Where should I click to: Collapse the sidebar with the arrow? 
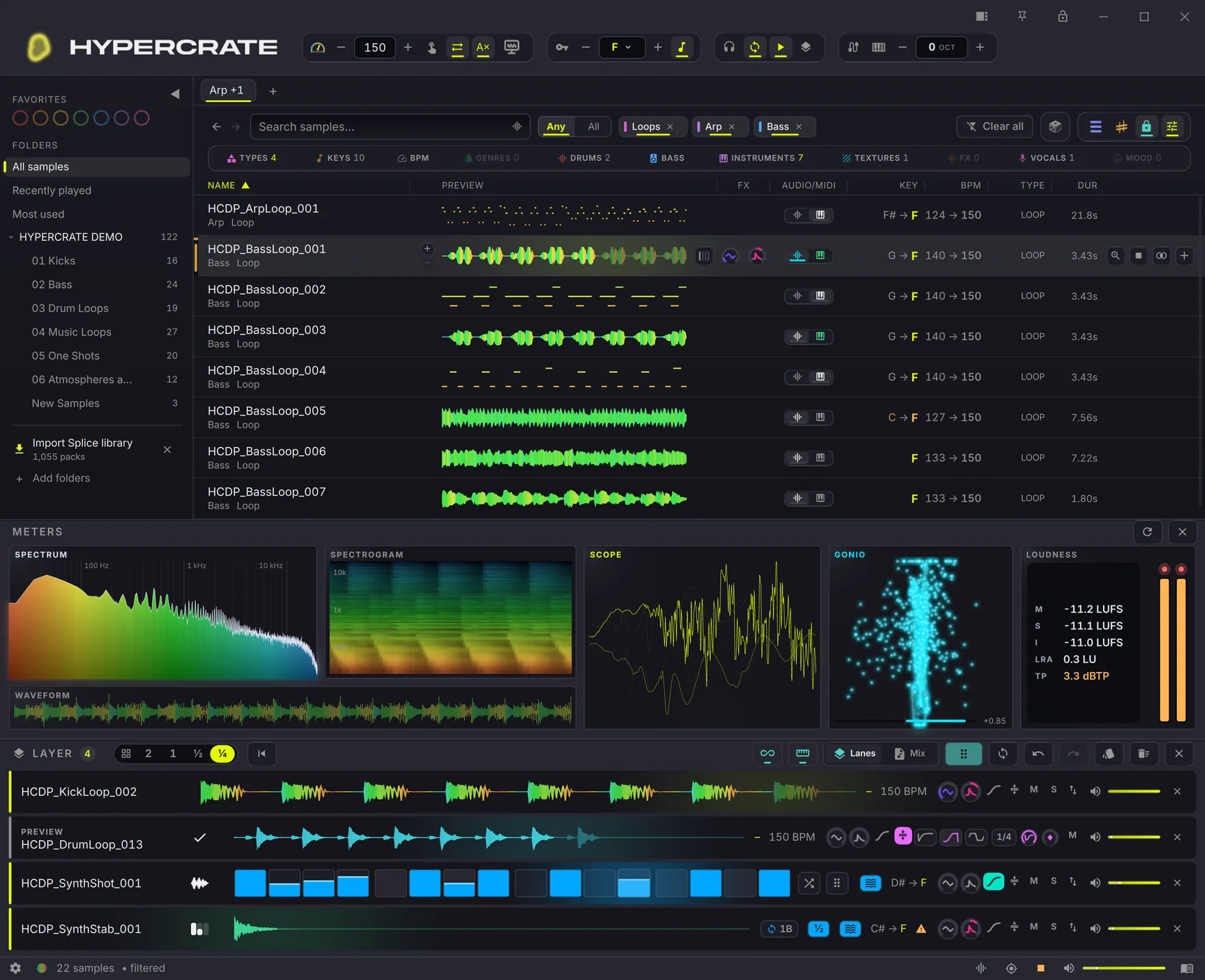click(175, 94)
